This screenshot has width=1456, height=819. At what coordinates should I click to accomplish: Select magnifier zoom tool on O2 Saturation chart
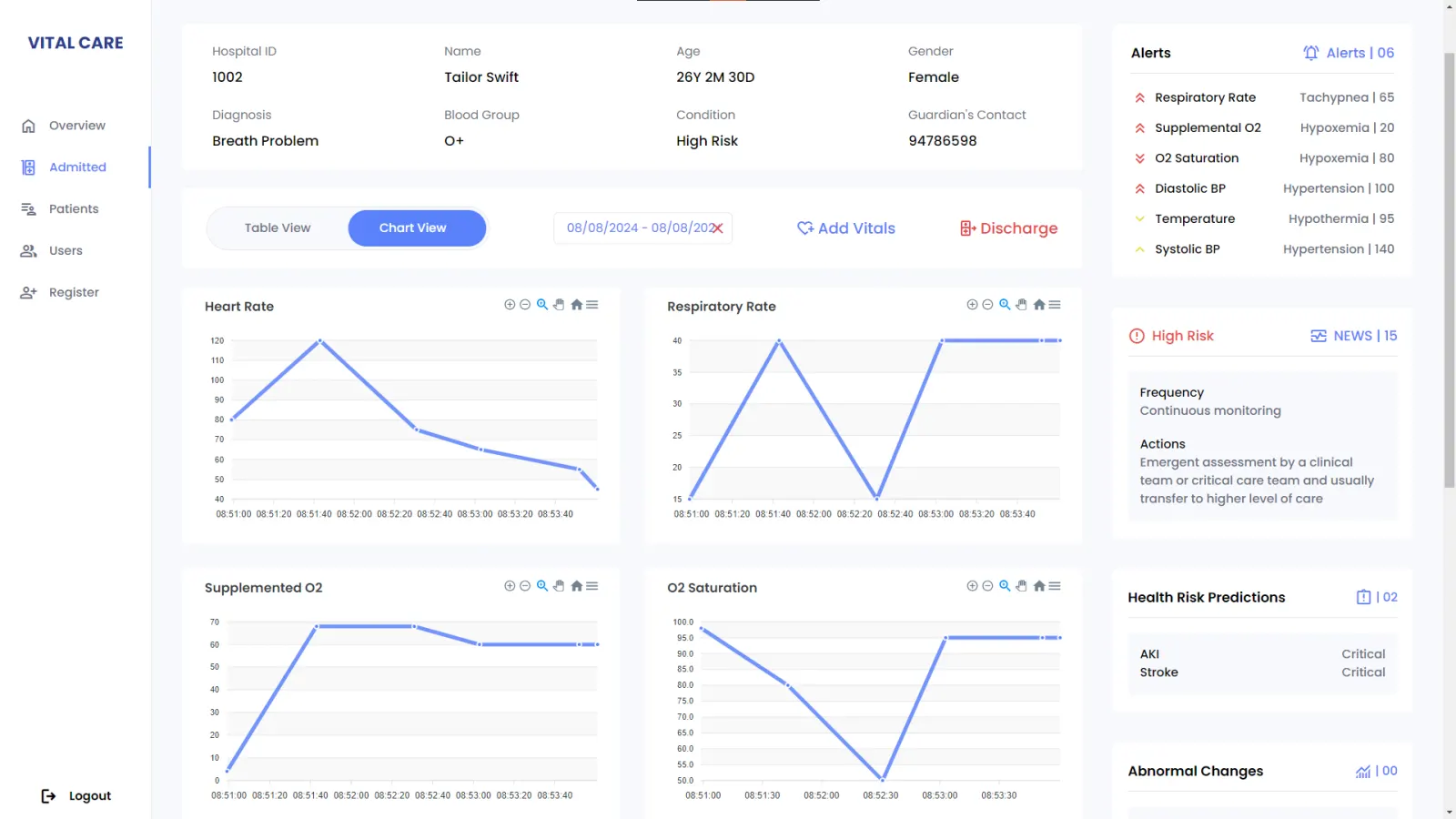pos(1005,586)
